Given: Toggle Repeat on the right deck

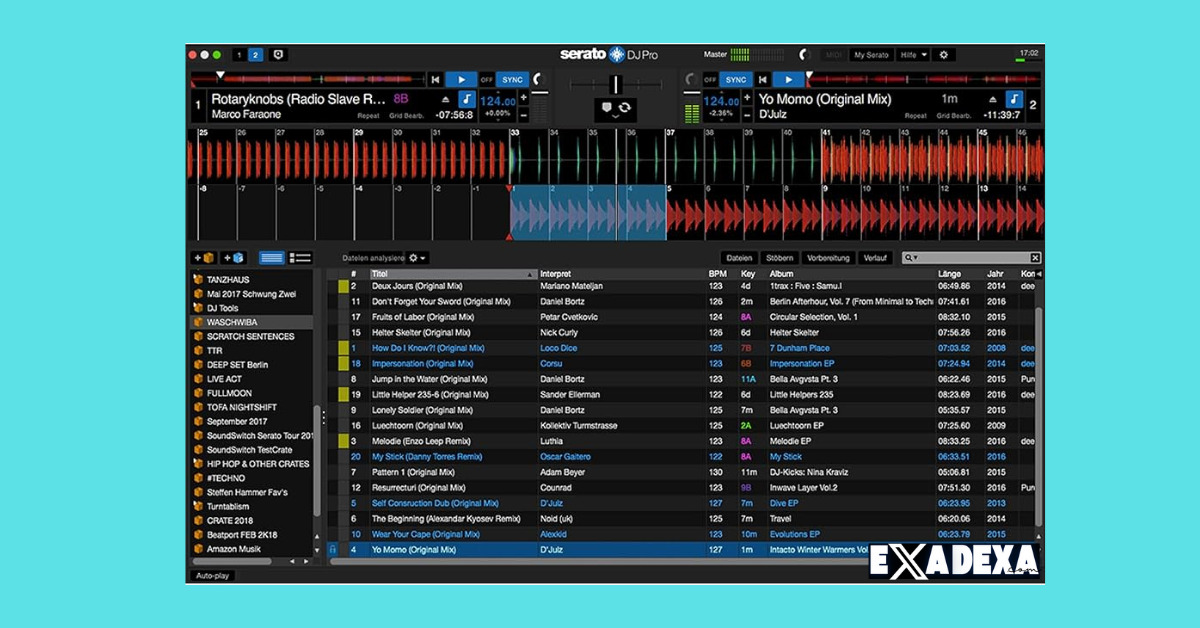Looking at the screenshot, I should pyautogui.click(x=916, y=116).
